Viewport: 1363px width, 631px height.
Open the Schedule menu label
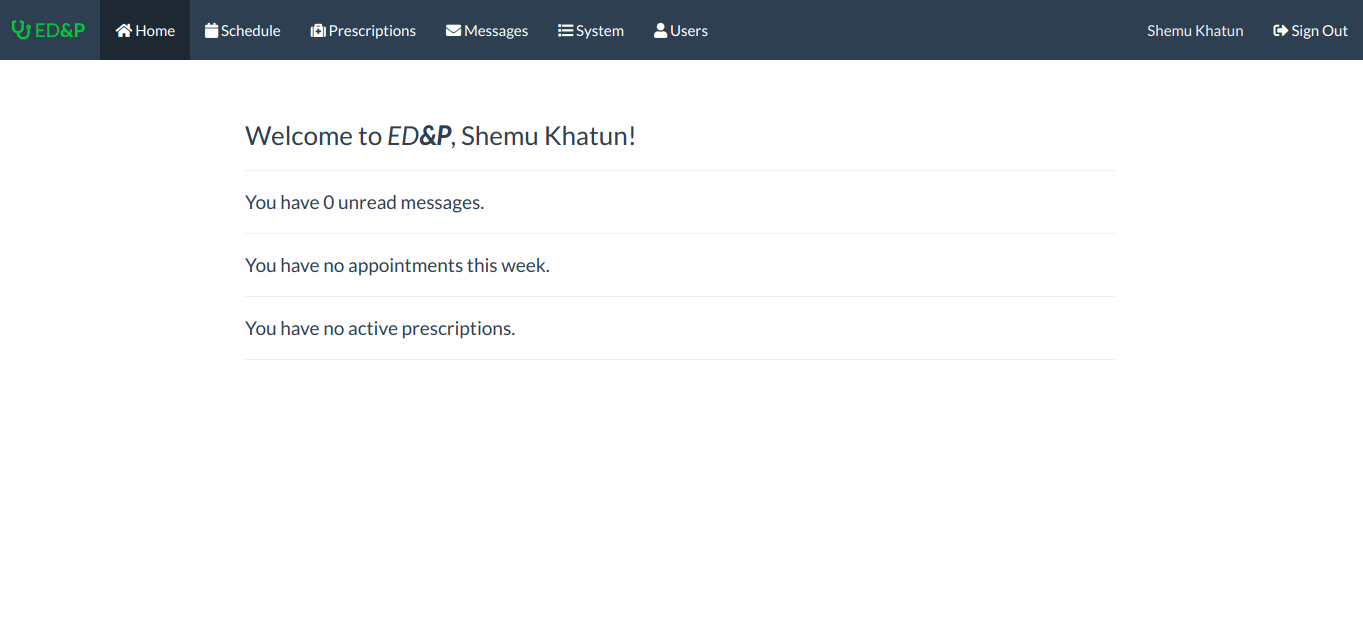click(x=251, y=31)
